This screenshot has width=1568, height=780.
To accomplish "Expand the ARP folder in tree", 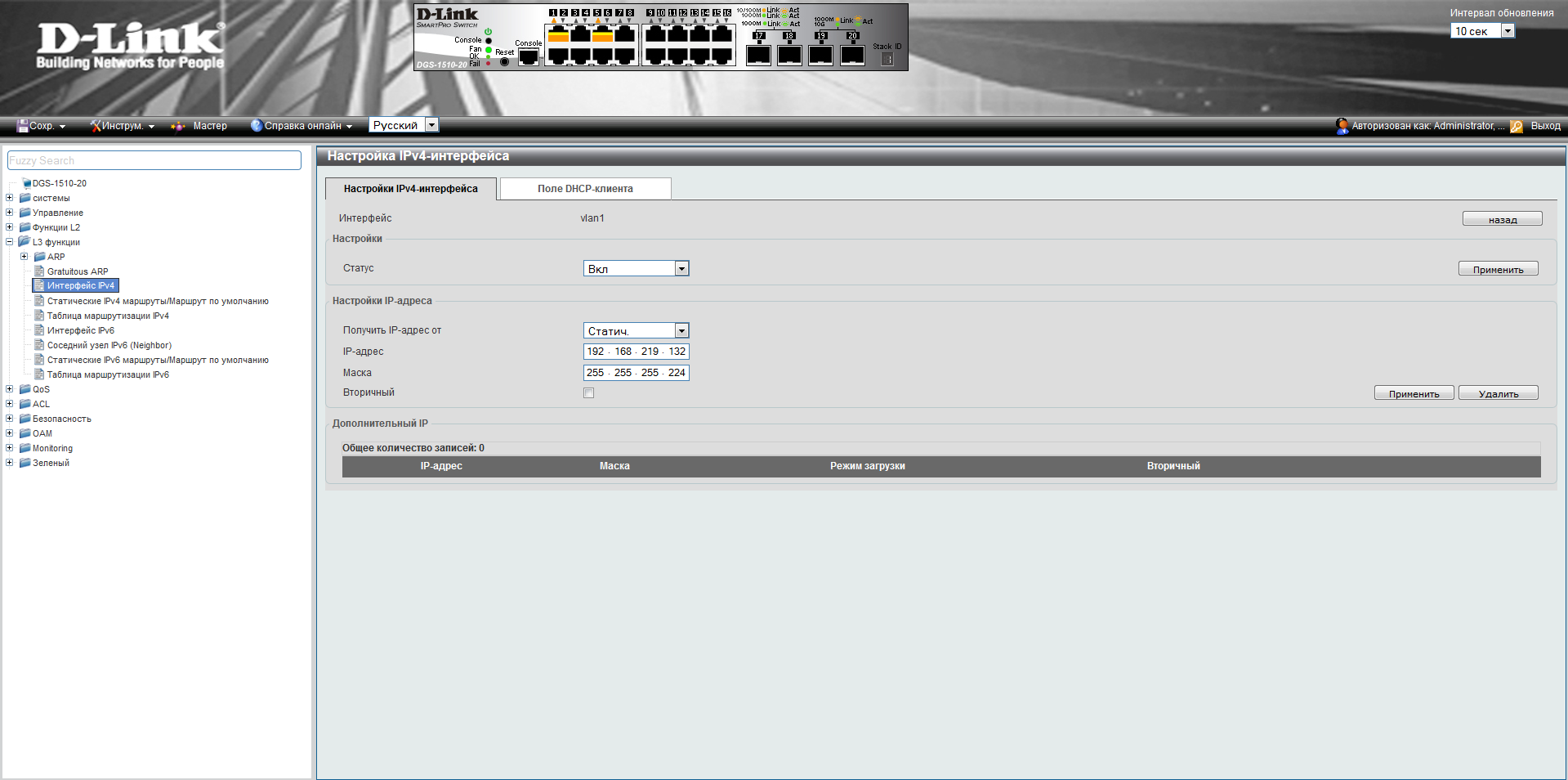I will pyautogui.click(x=25, y=257).
